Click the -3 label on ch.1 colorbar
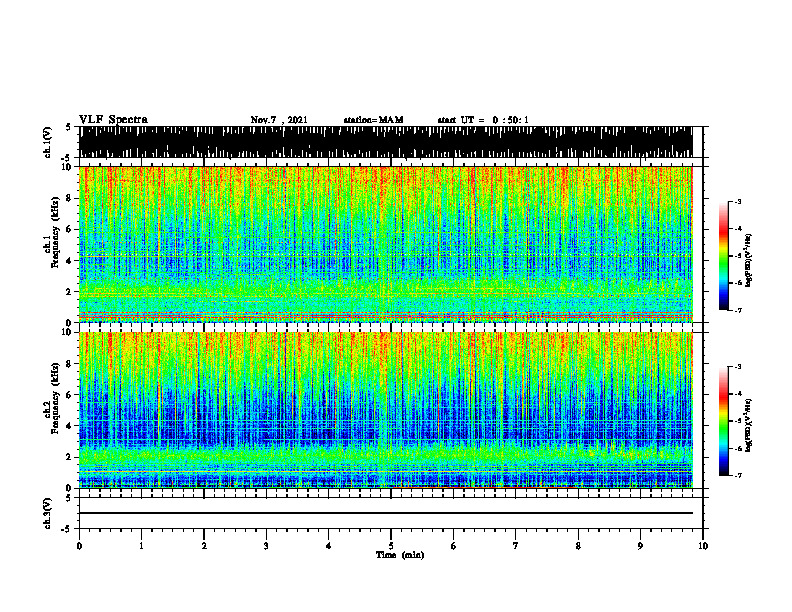Viewport: 792px width, 612px height. 738,202
